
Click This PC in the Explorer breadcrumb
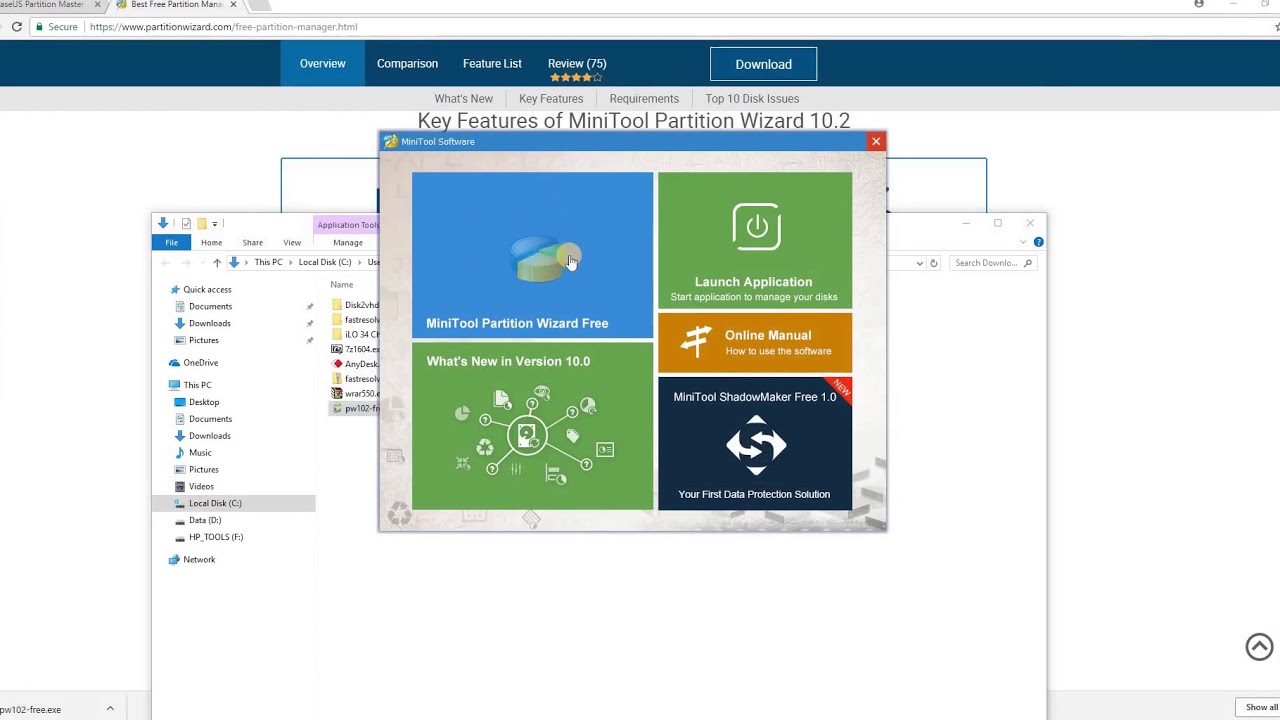pos(268,262)
